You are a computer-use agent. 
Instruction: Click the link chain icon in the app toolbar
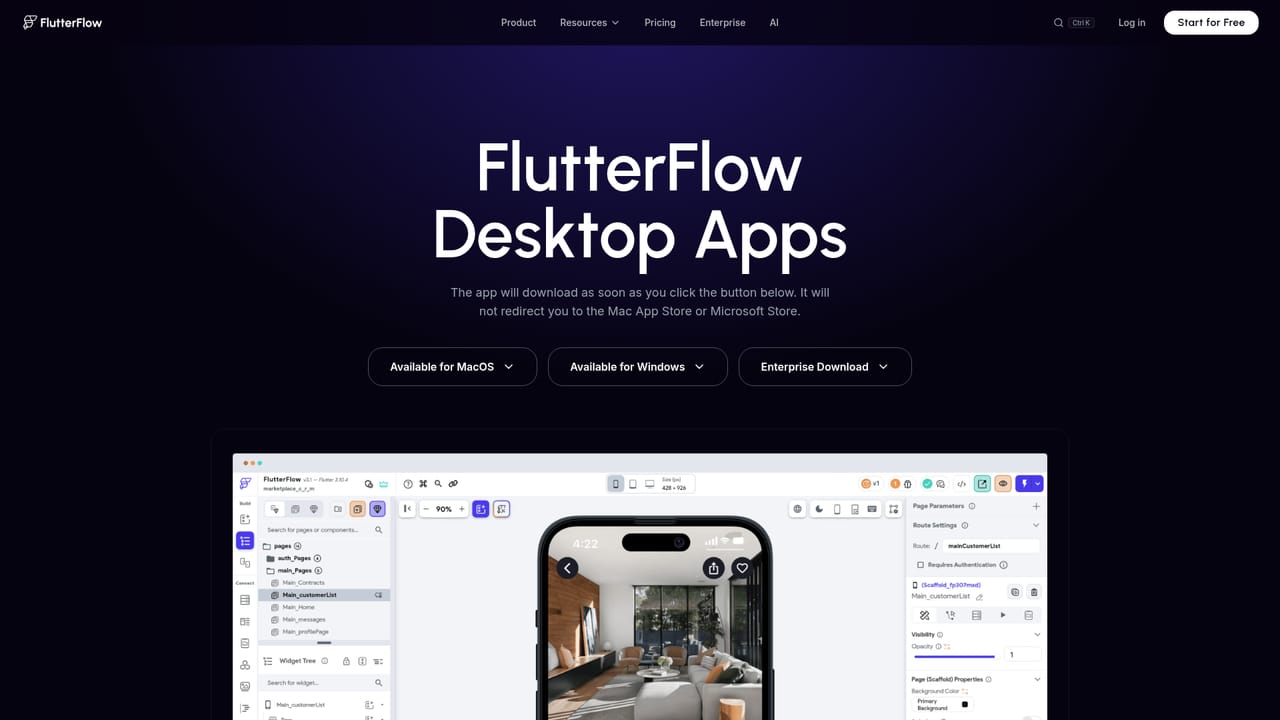point(453,484)
